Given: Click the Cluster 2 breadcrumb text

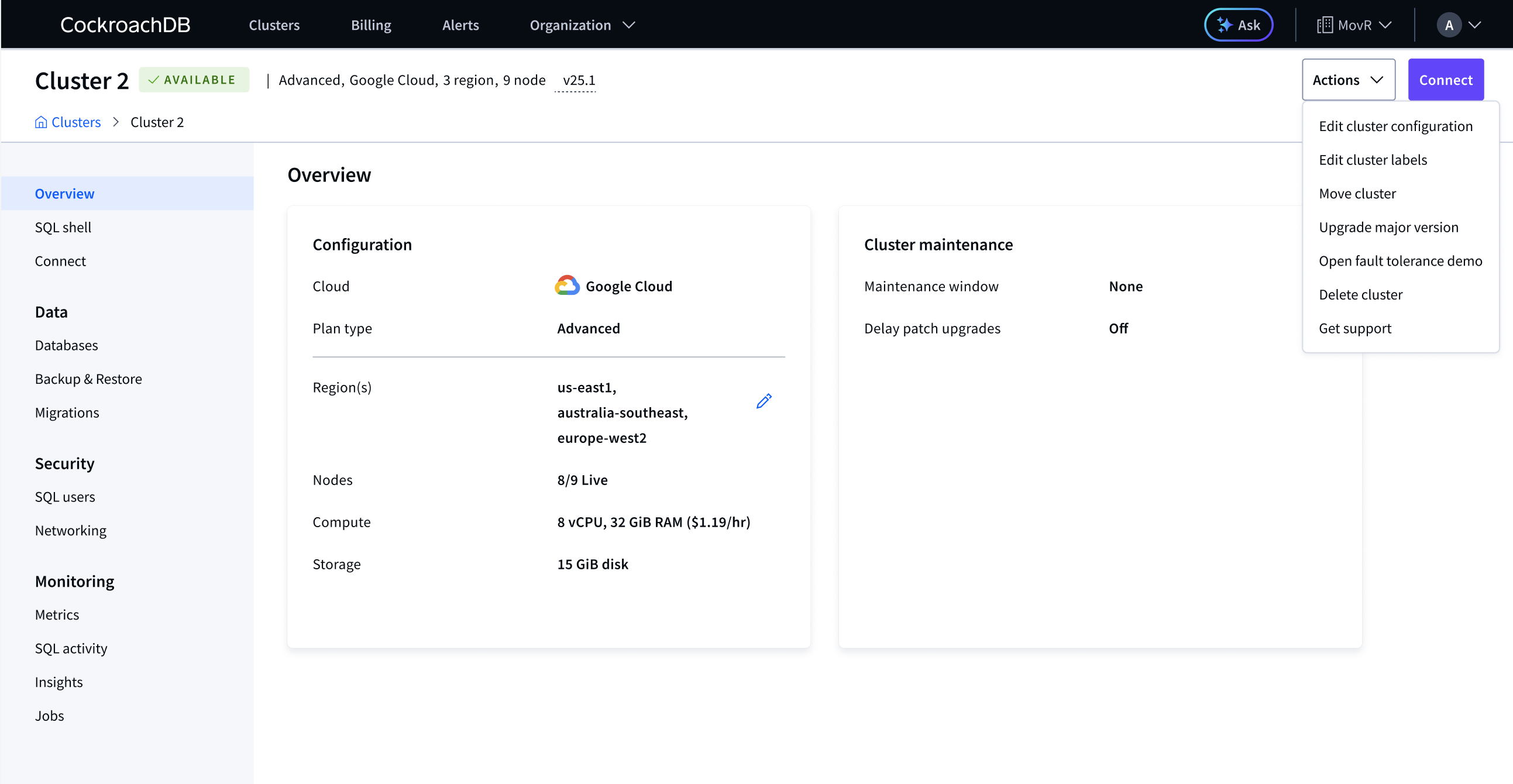Looking at the screenshot, I should coord(157,122).
